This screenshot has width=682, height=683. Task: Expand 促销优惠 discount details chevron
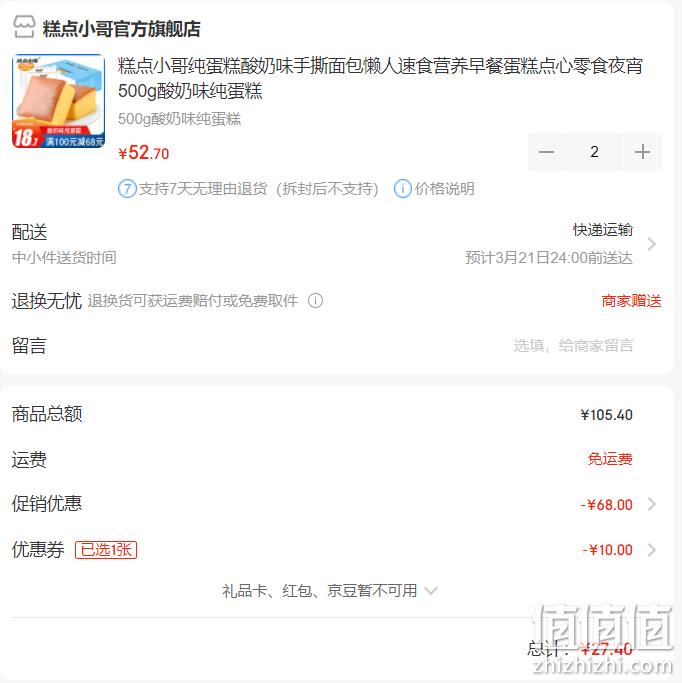coord(652,504)
